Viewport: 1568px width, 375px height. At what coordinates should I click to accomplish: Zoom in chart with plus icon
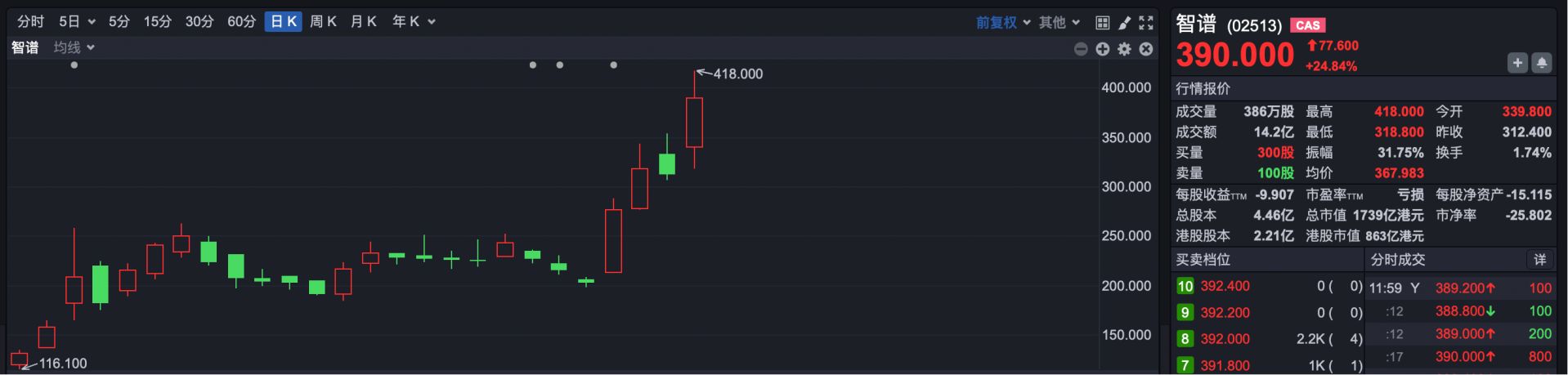coord(1103,49)
